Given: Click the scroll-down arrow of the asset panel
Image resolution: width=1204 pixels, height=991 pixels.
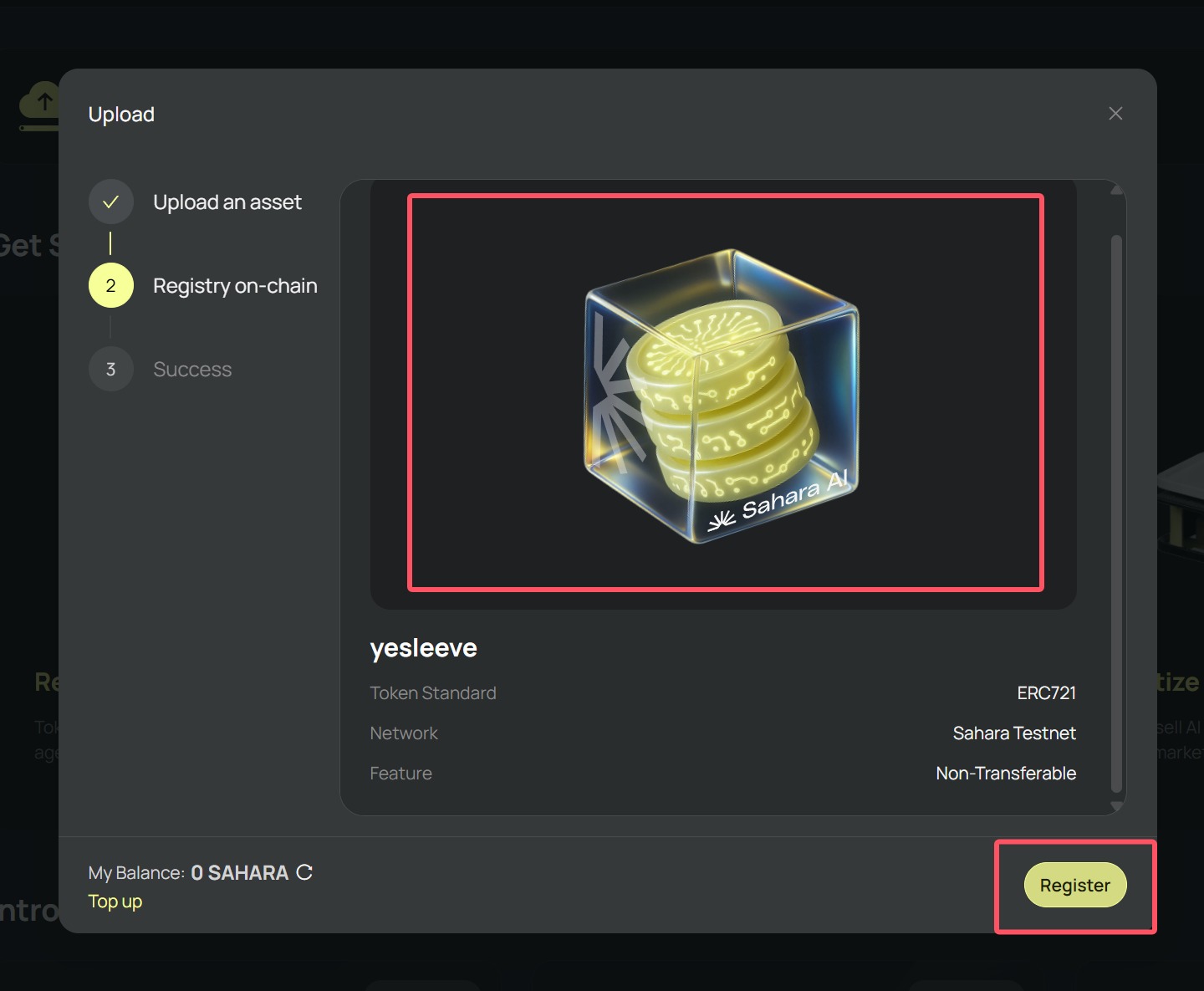Looking at the screenshot, I should click(x=1116, y=806).
